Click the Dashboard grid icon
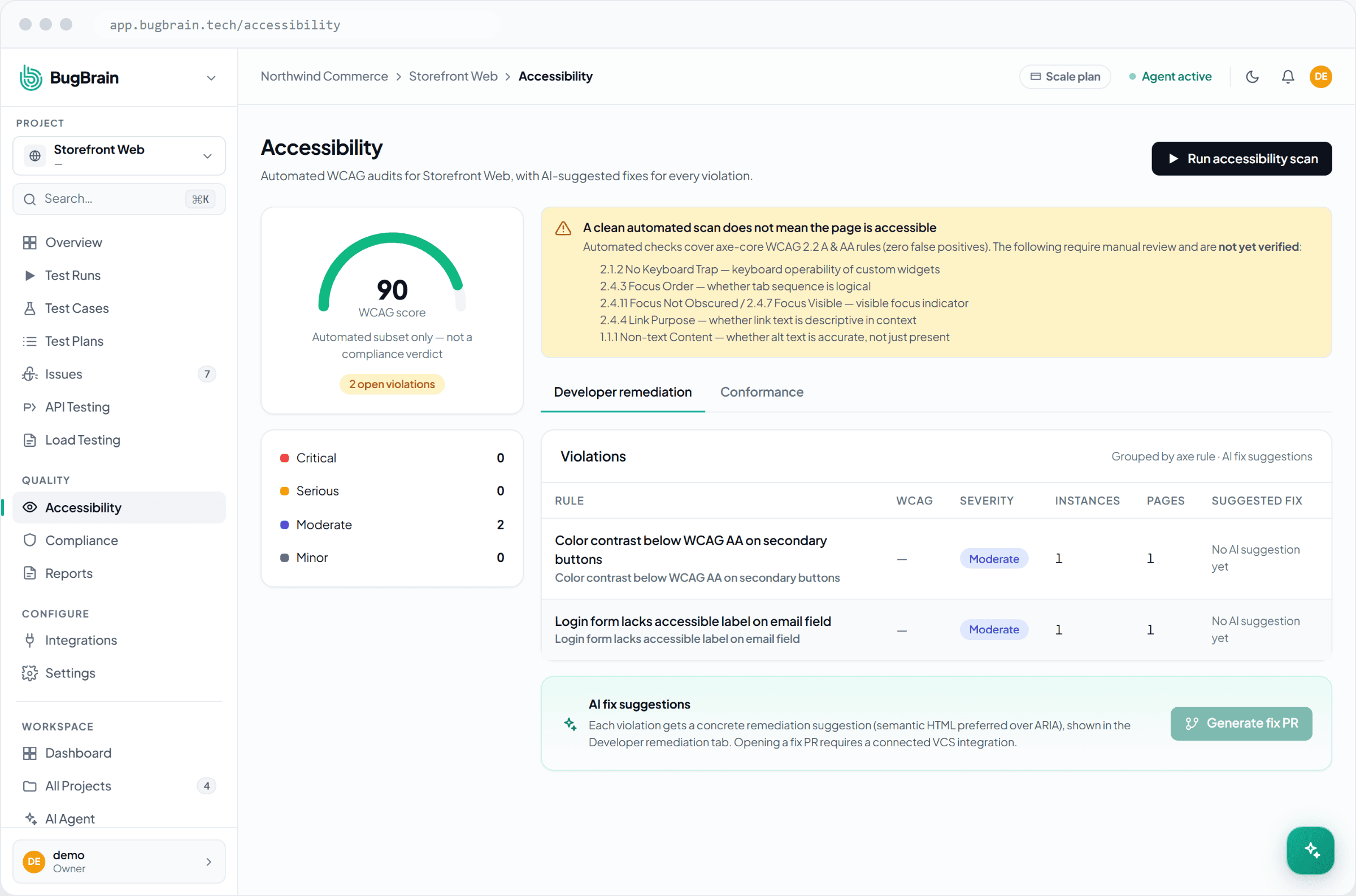 point(30,753)
